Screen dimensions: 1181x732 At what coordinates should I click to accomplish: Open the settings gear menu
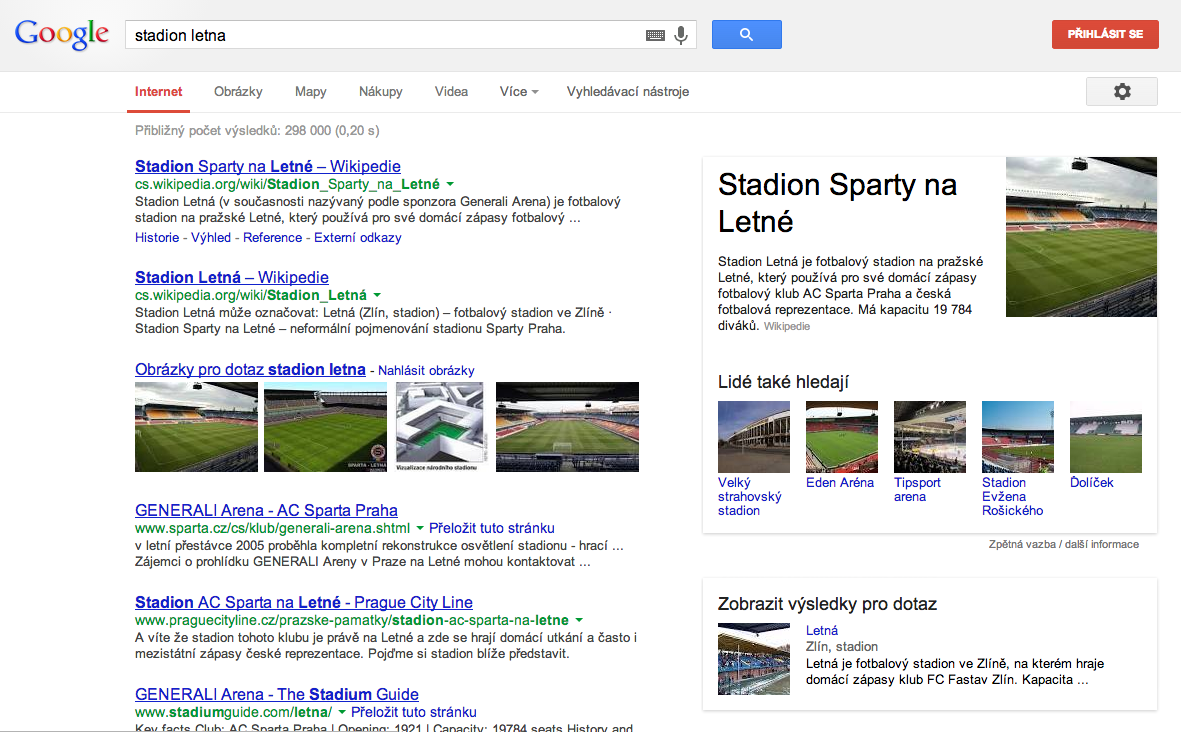(1121, 91)
